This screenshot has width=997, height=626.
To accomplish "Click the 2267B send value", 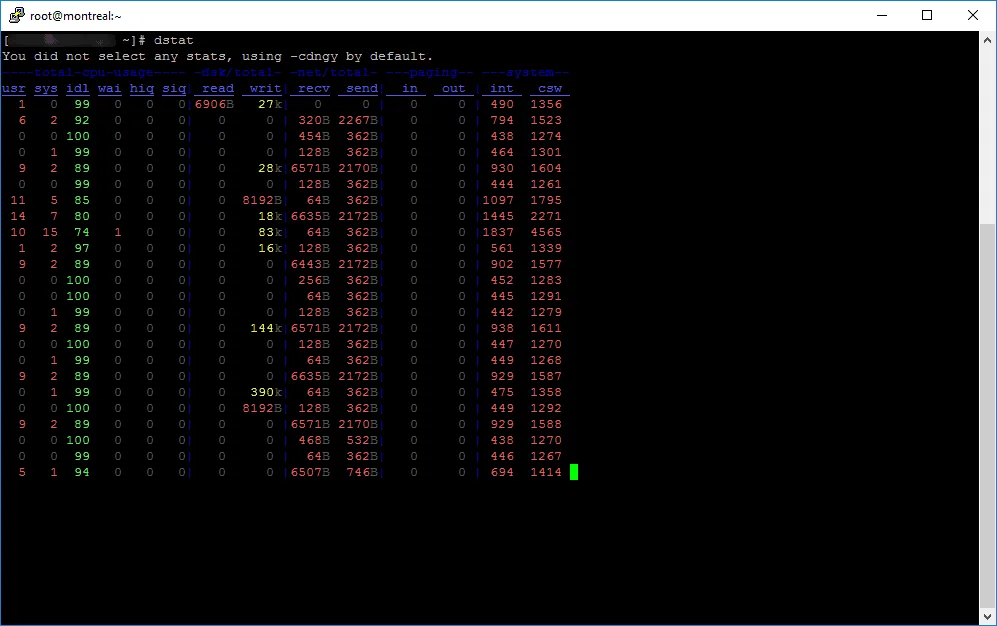I will [358, 120].
